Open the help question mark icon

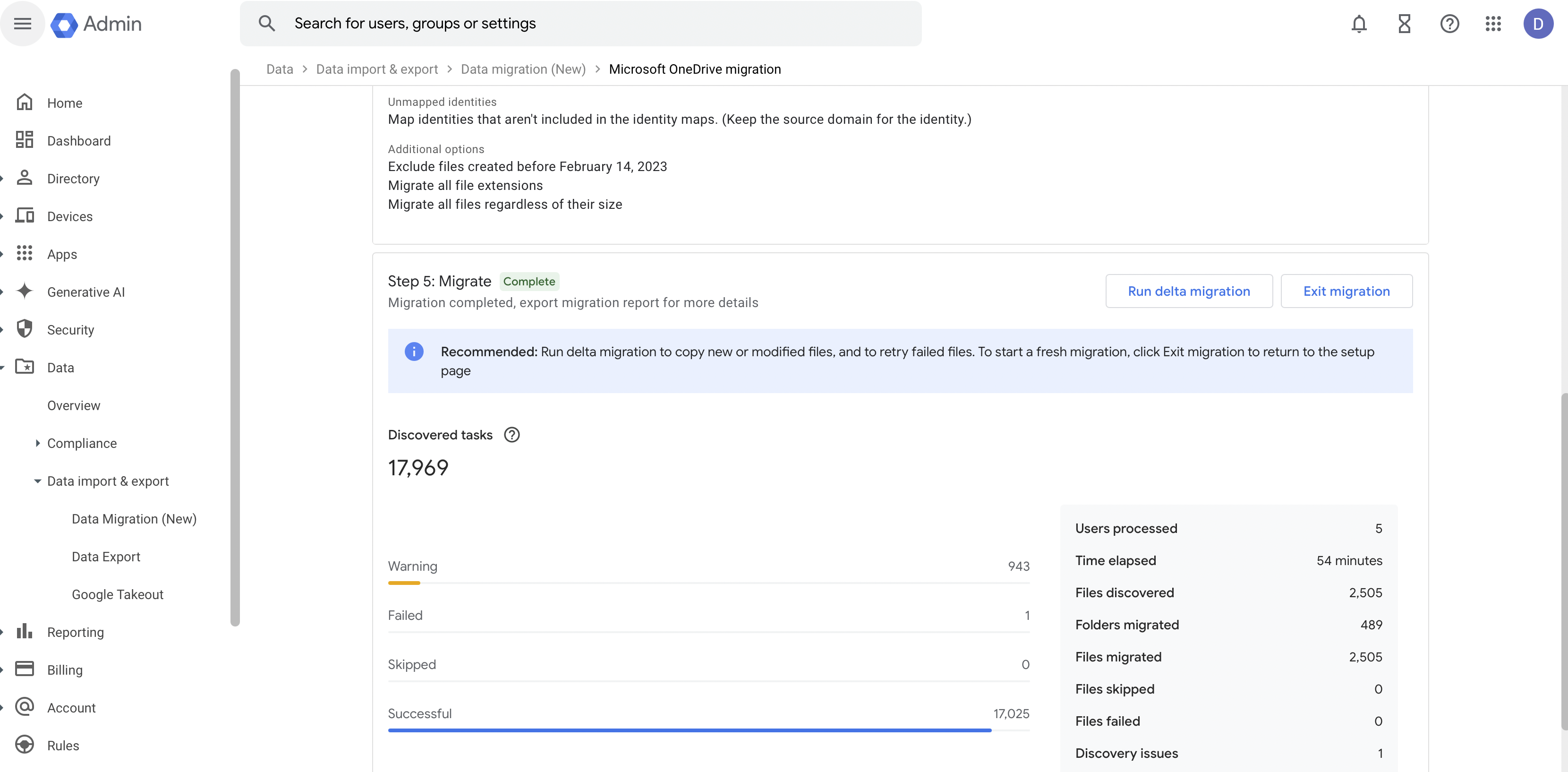coord(1449,24)
